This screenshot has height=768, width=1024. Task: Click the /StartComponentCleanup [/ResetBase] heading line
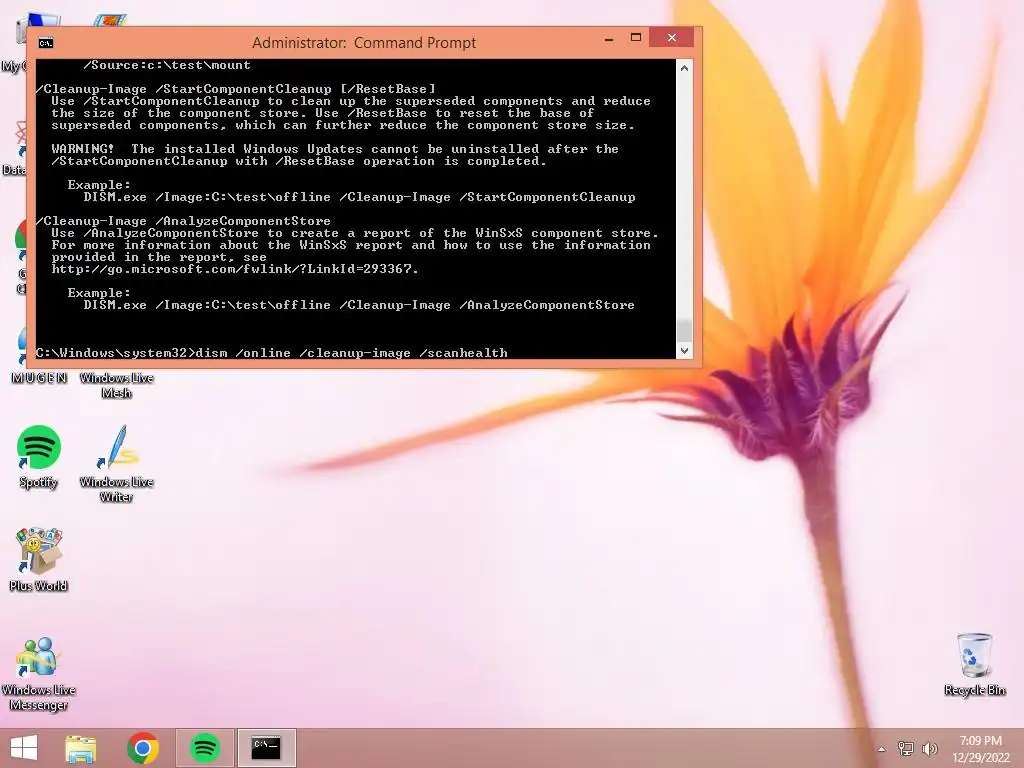(x=236, y=89)
